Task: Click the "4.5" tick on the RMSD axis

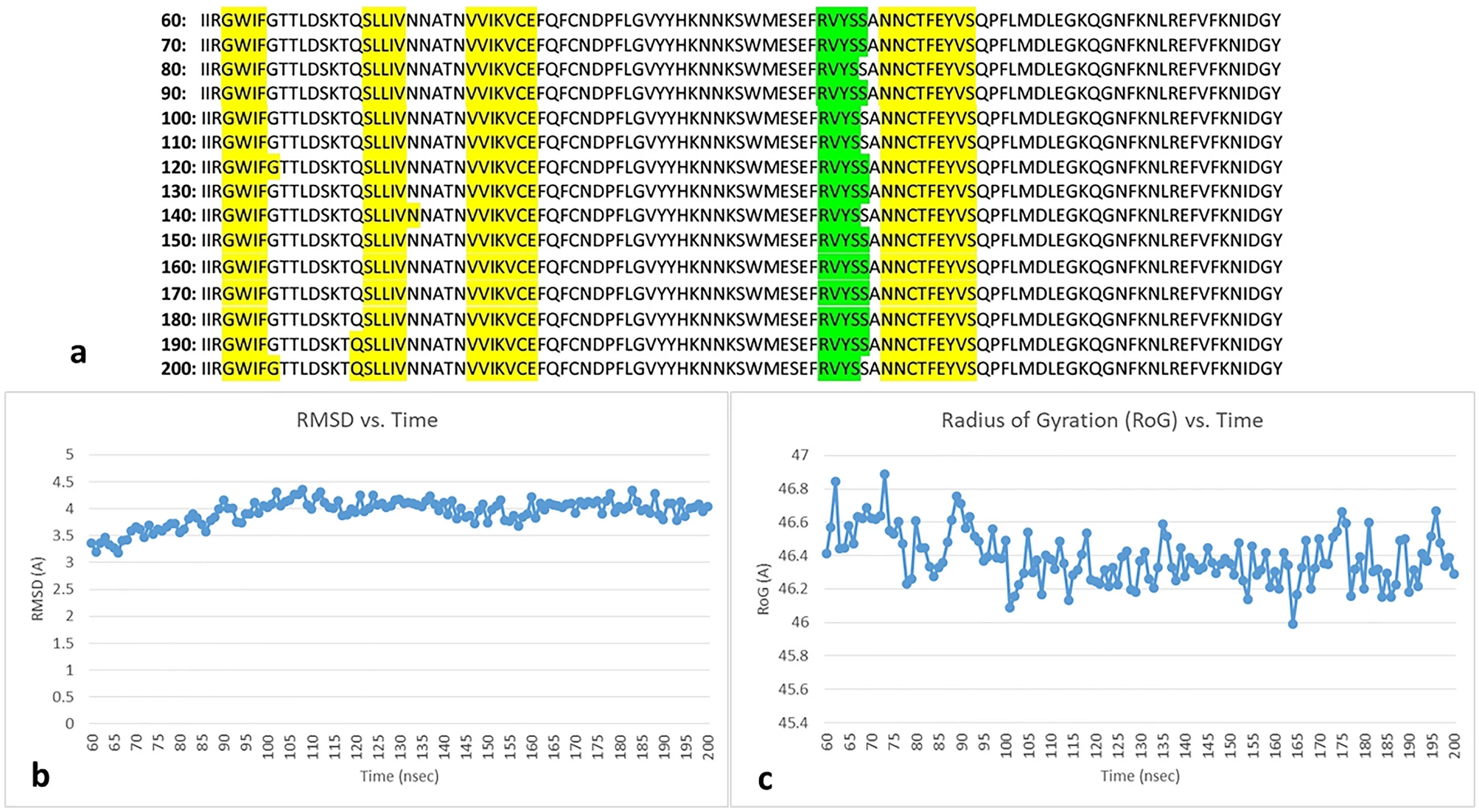Action: point(63,482)
